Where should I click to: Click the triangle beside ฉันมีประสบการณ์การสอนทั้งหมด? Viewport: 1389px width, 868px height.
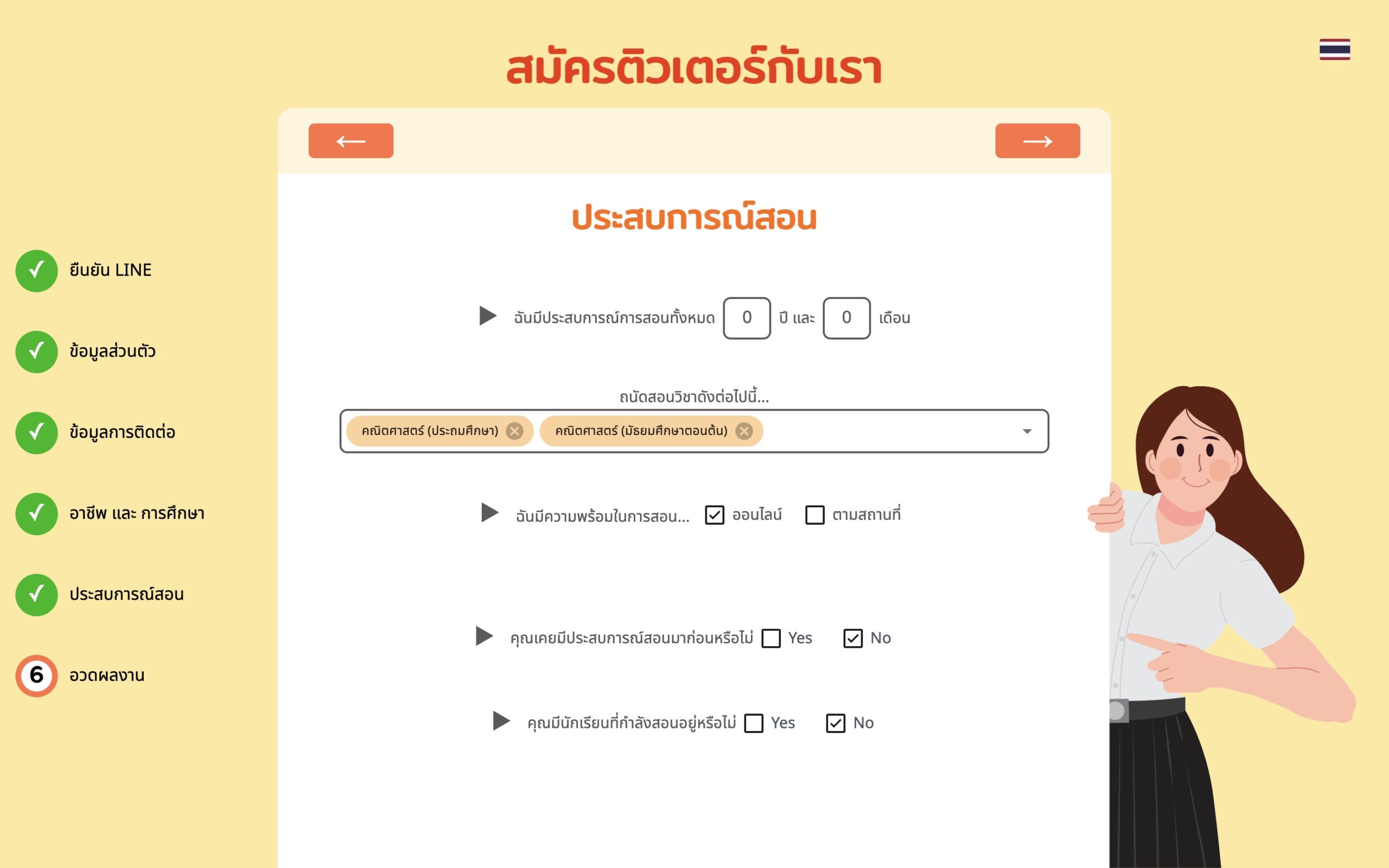coord(487,316)
